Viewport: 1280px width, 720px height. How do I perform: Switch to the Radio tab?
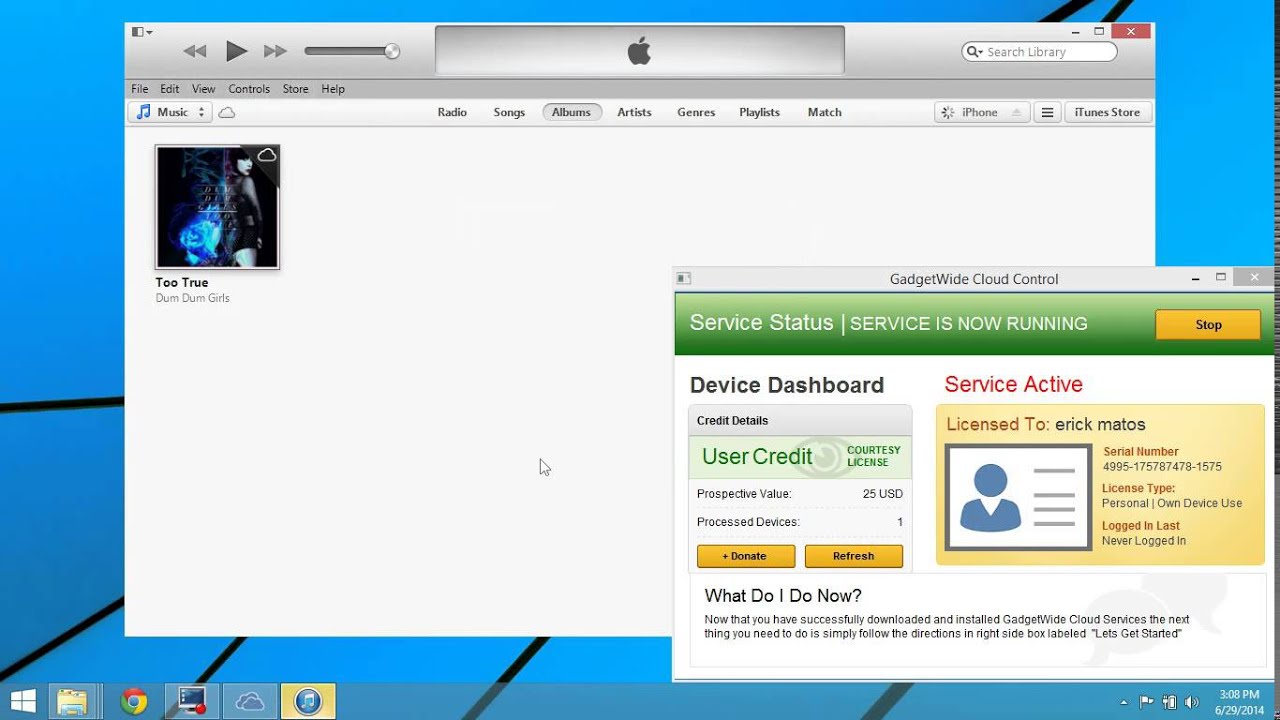pos(452,112)
